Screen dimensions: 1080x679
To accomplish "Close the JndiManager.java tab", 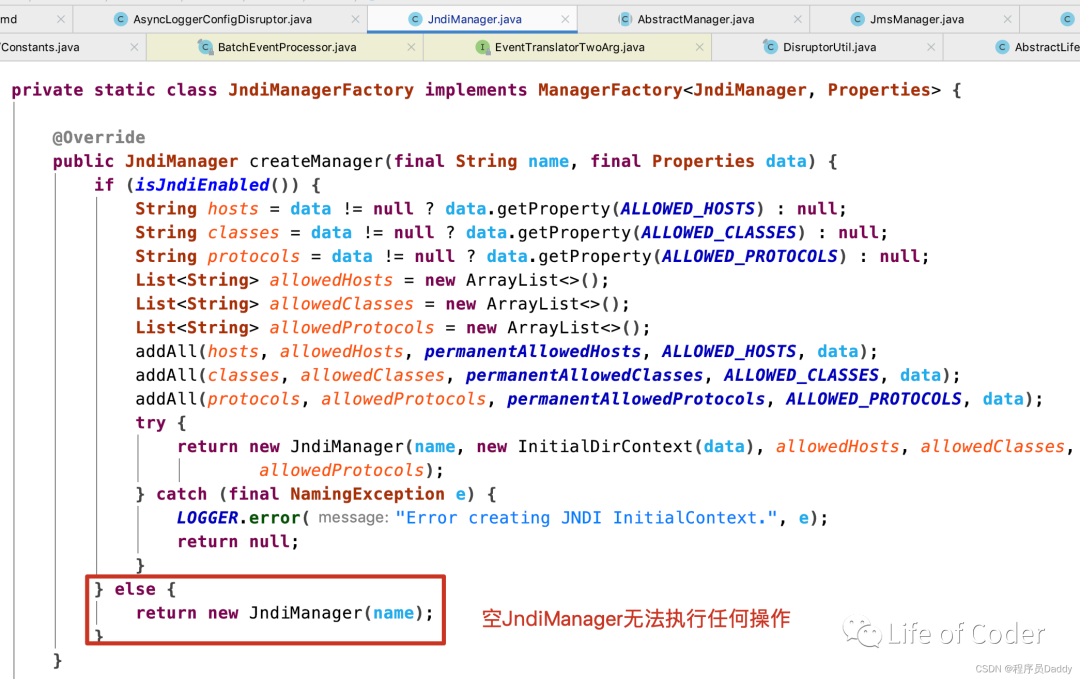I will pos(565,19).
